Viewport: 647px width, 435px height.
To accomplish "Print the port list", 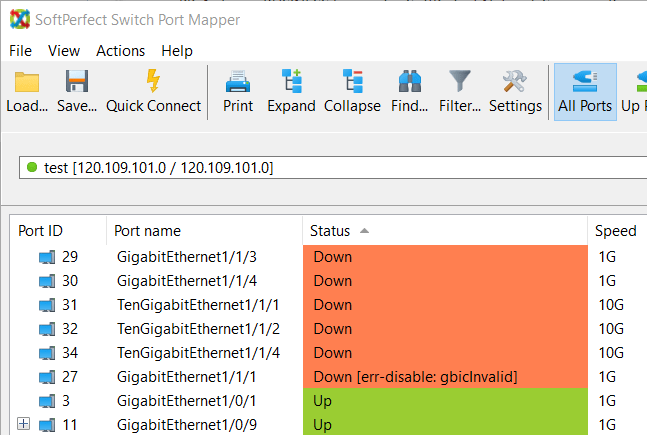I will tap(238, 92).
